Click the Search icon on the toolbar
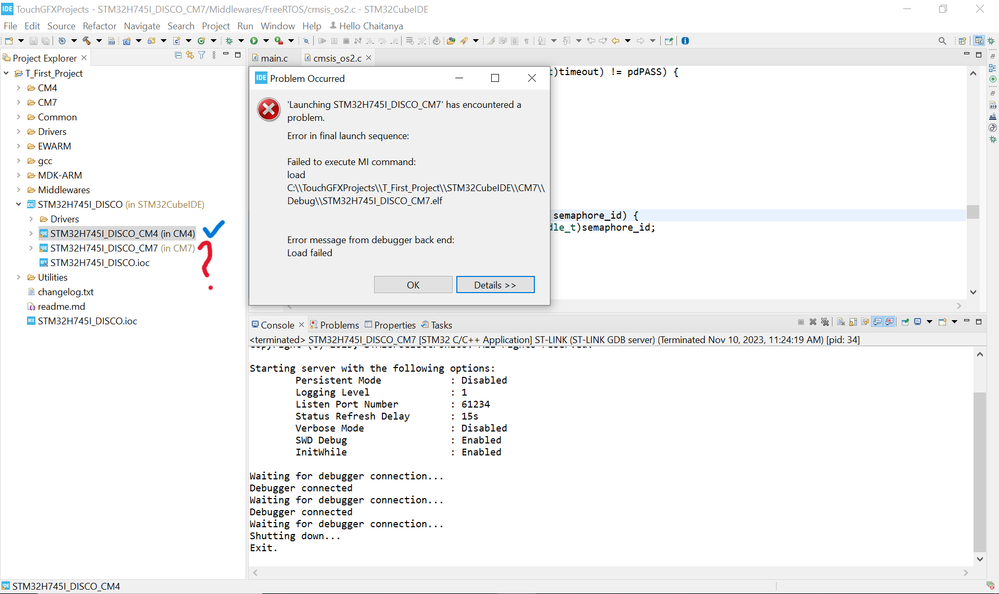Viewport: 999px width, 594px height. point(942,41)
